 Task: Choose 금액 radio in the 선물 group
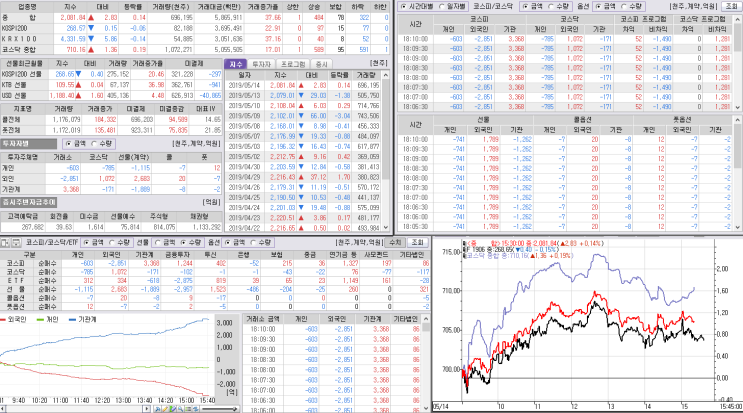164,242
